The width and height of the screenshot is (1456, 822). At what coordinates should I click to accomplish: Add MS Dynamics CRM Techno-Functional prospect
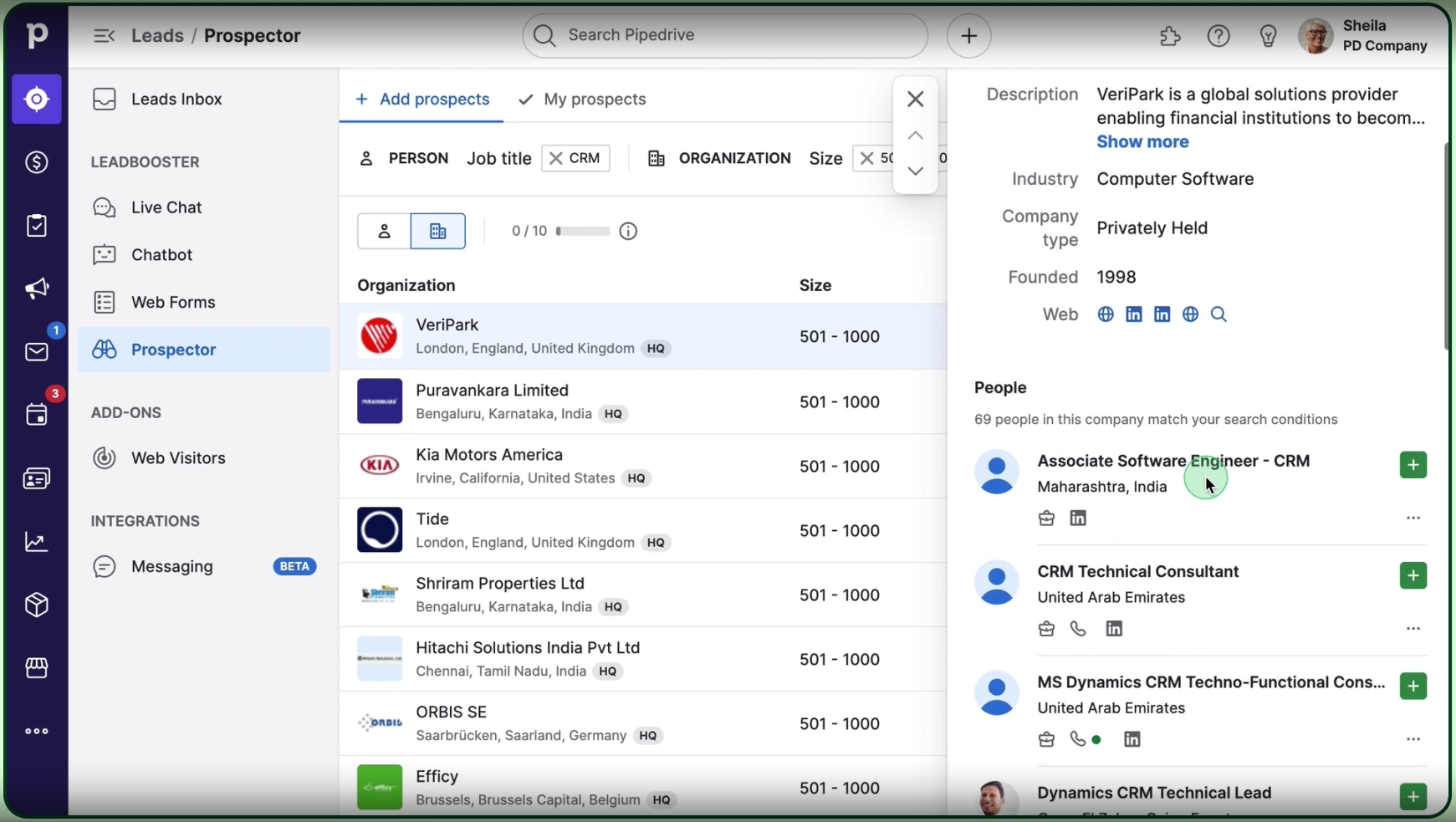[1413, 687]
